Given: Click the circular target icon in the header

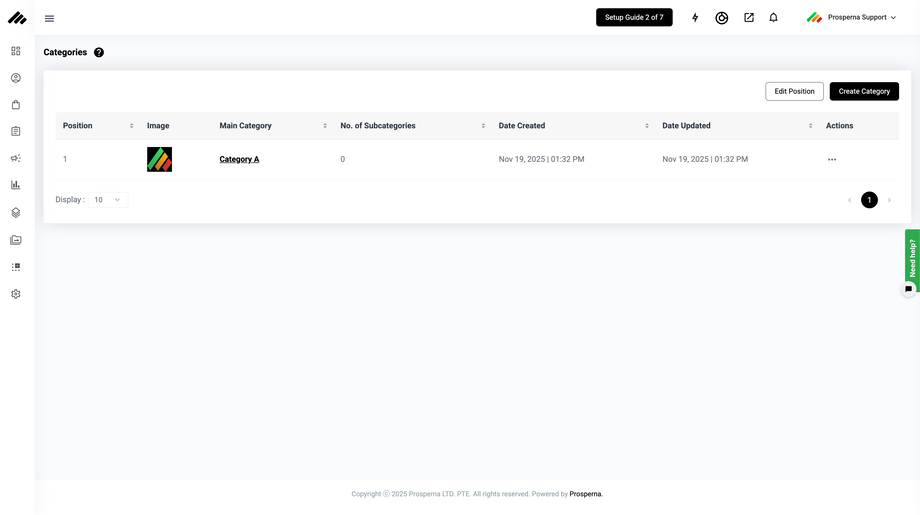Looking at the screenshot, I should (x=722, y=18).
